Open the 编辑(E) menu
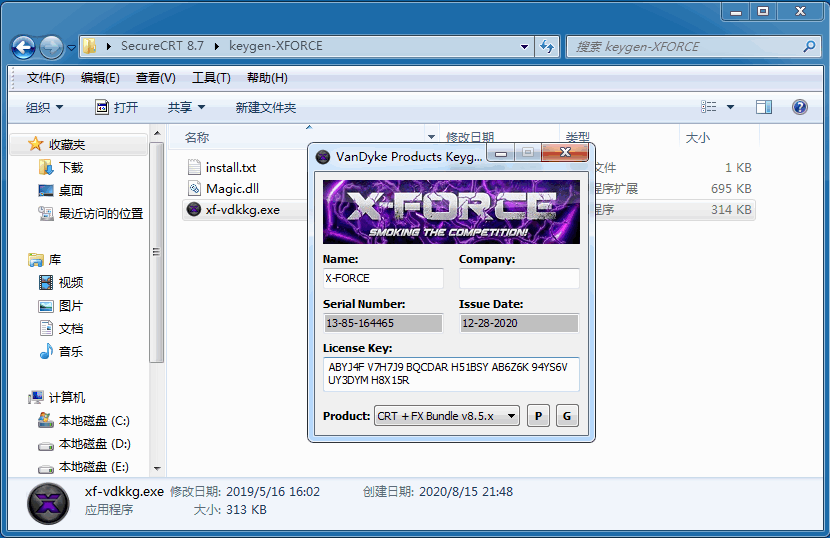The height and width of the screenshot is (538, 830). pos(100,78)
